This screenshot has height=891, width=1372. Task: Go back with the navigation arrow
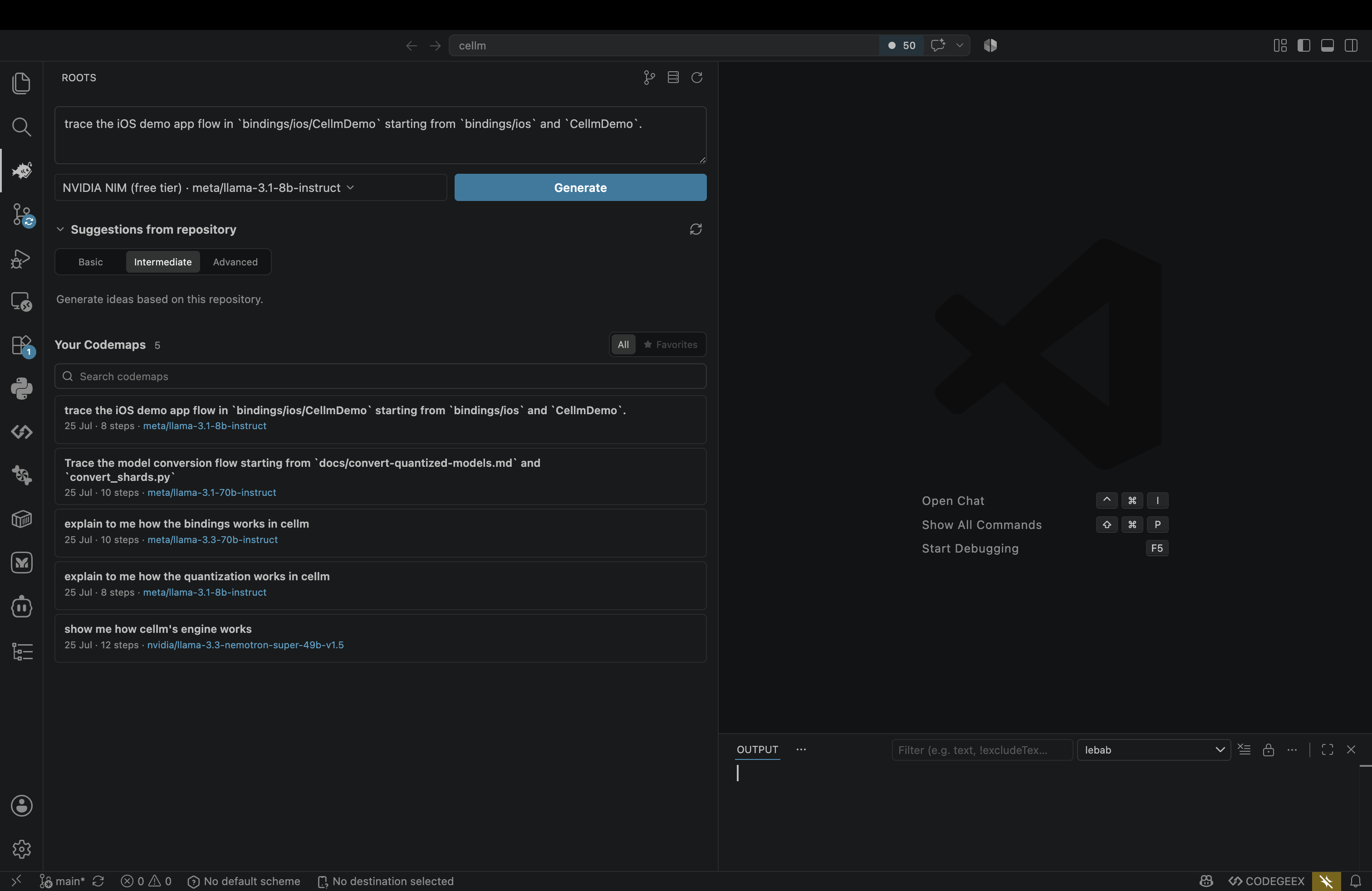411,45
